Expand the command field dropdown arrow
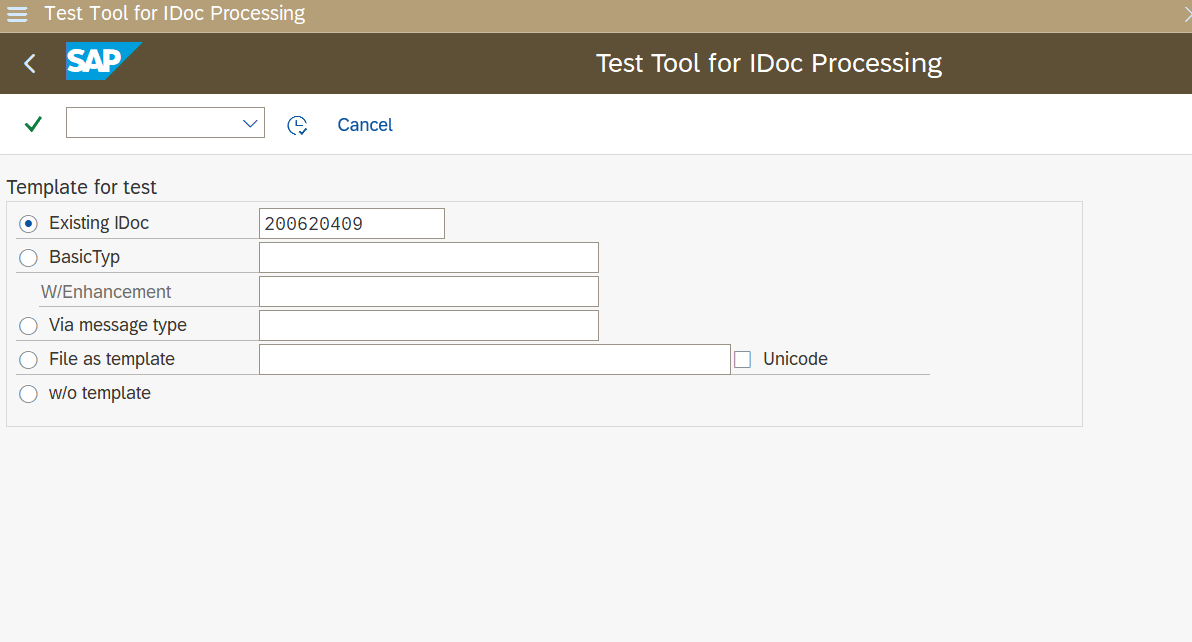Image resolution: width=1192 pixels, height=642 pixels. click(x=250, y=123)
